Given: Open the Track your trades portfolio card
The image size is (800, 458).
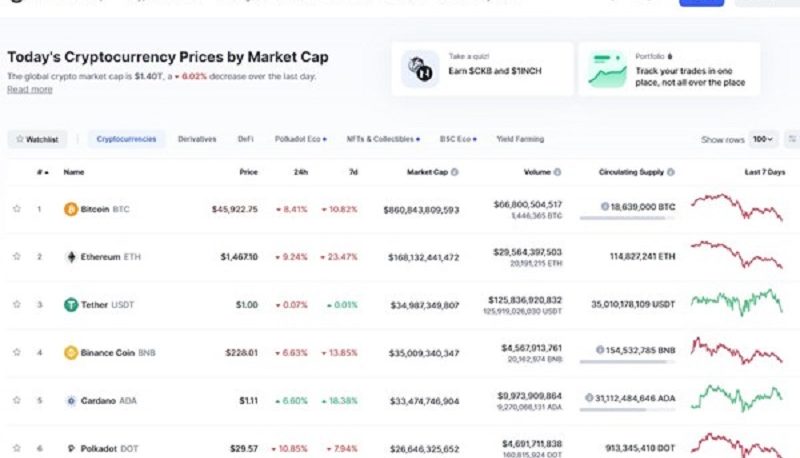Looking at the screenshot, I should tap(669, 69).
